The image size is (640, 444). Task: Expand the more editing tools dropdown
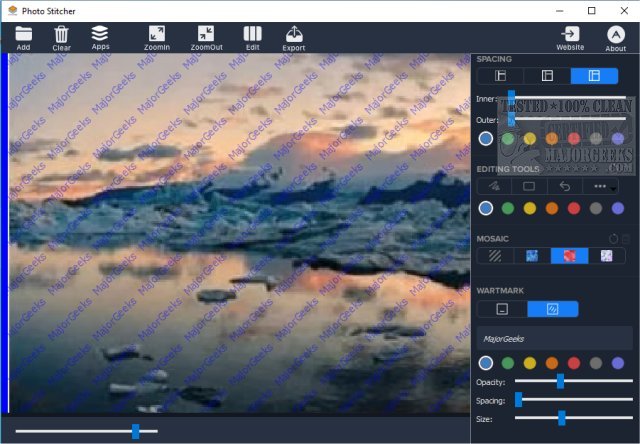click(x=601, y=186)
